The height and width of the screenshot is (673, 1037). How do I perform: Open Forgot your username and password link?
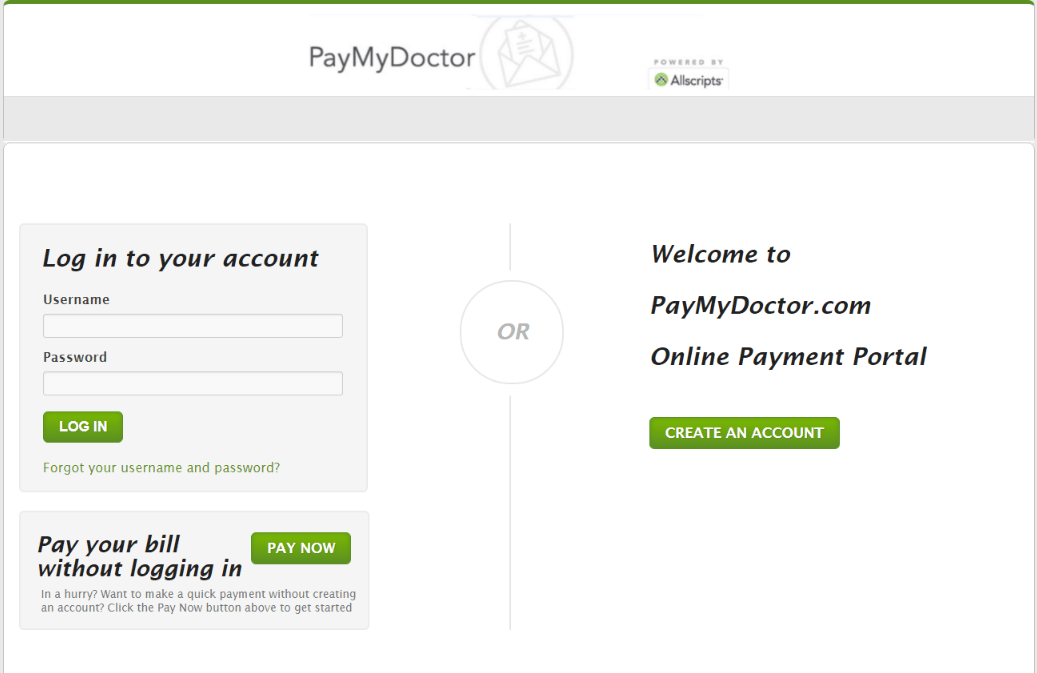(161, 467)
